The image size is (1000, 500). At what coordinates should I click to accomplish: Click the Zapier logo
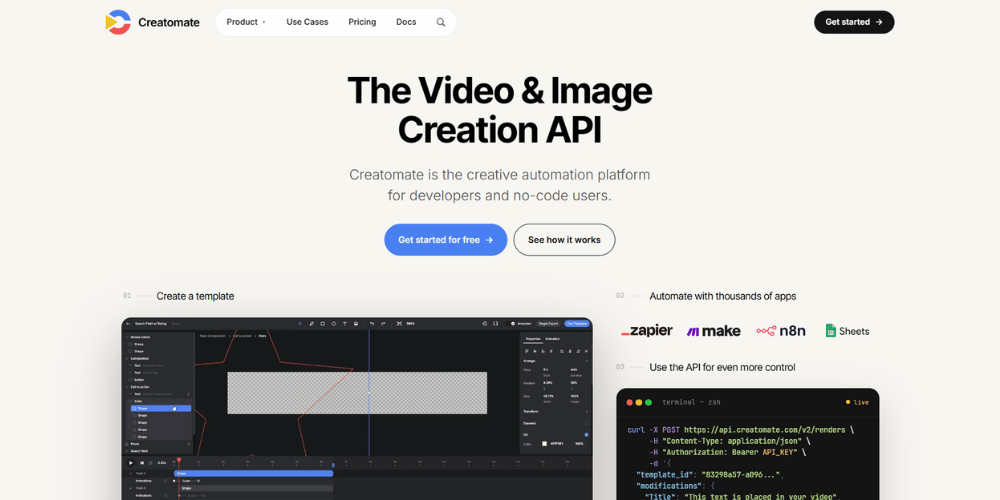[647, 330]
